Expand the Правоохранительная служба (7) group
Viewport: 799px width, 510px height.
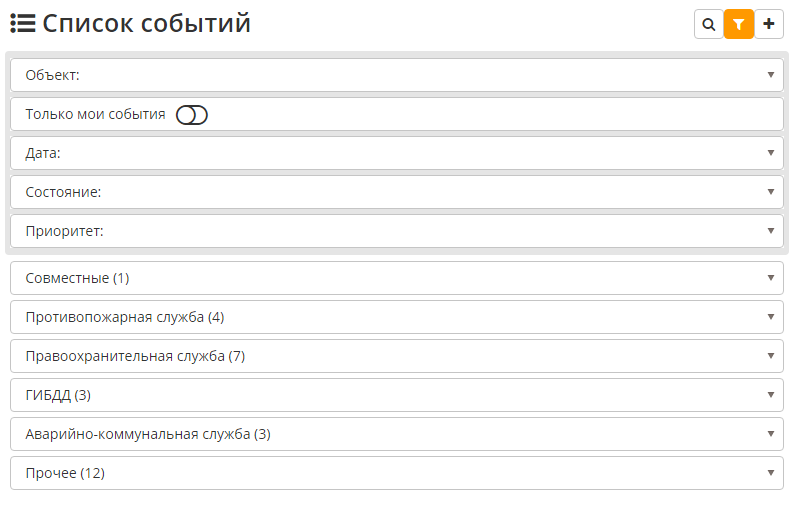coord(396,356)
